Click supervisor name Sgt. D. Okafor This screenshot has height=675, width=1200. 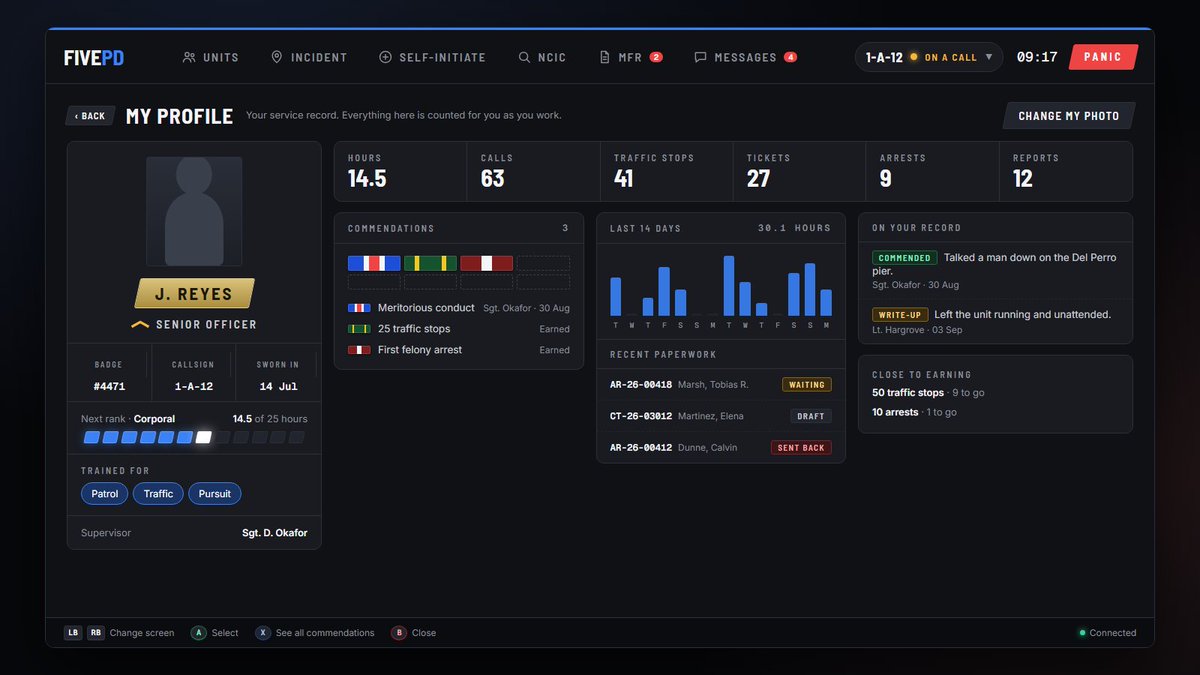pyautogui.click(x=275, y=533)
